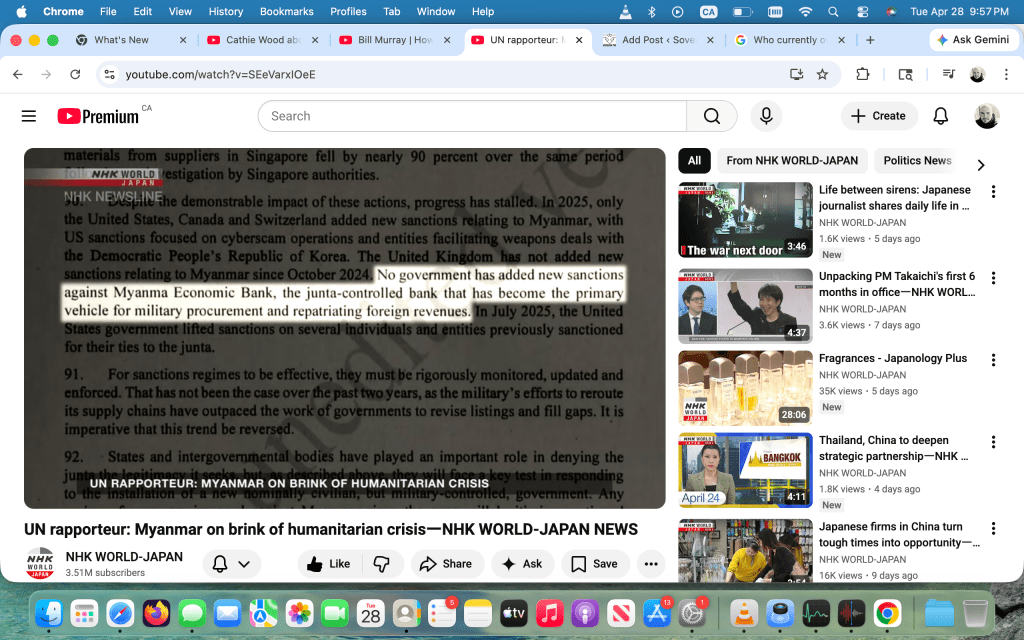Open the YouTube hamburger guide menu
This screenshot has height=640, width=1024.
(29, 116)
